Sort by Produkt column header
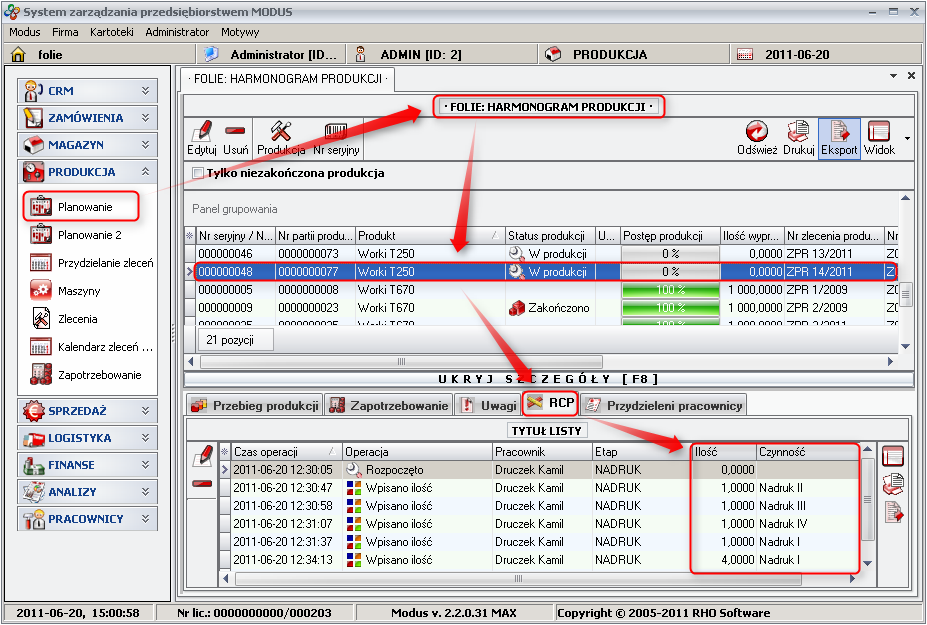The width and height of the screenshot is (927, 625). pos(429,235)
